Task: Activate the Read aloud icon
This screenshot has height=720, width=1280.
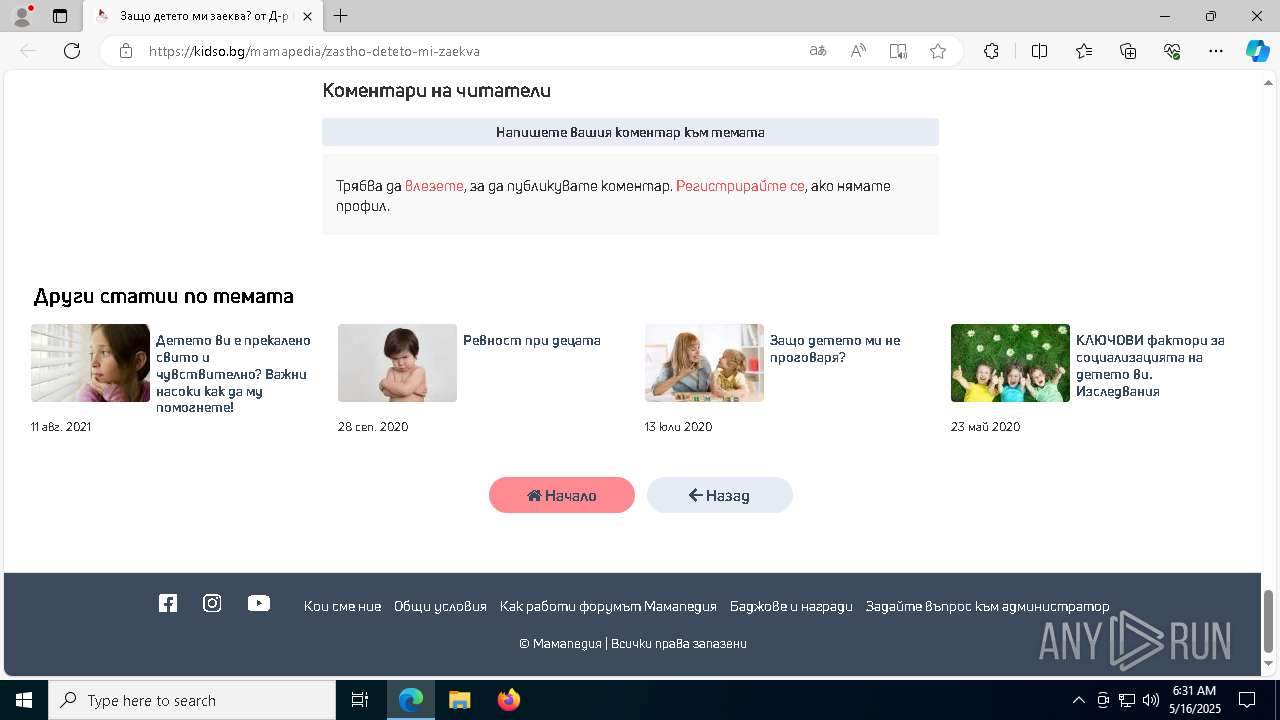Action: (x=858, y=51)
